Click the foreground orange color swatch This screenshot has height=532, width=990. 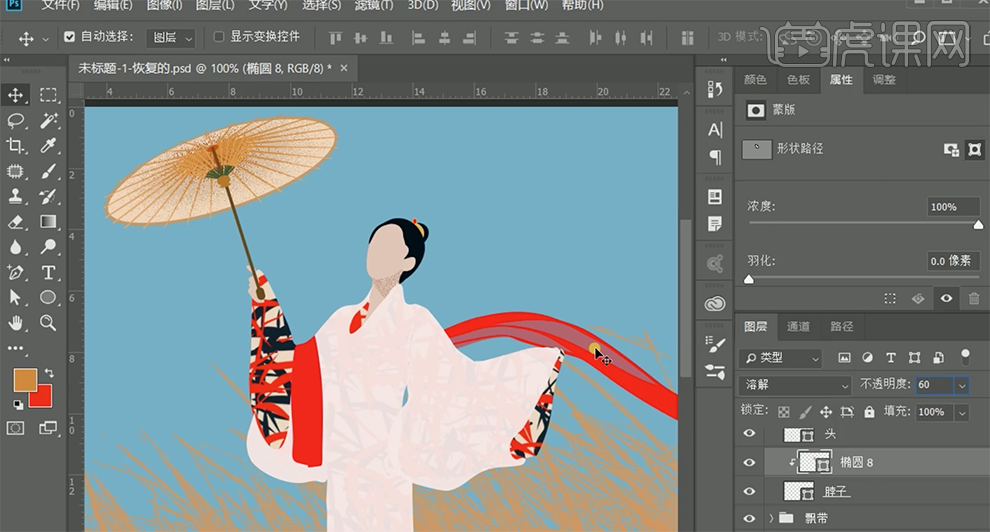(24, 380)
